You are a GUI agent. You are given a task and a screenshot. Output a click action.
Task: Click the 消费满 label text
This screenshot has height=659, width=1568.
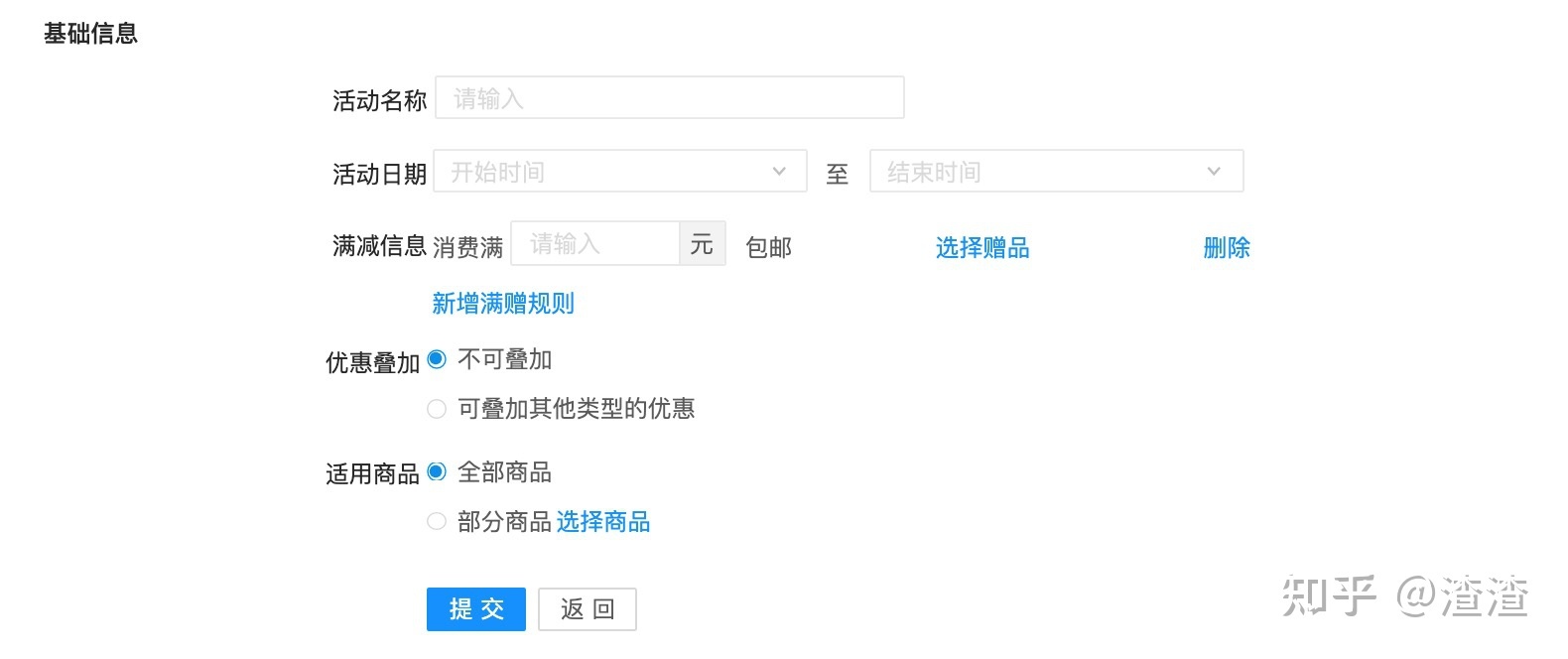coord(468,247)
